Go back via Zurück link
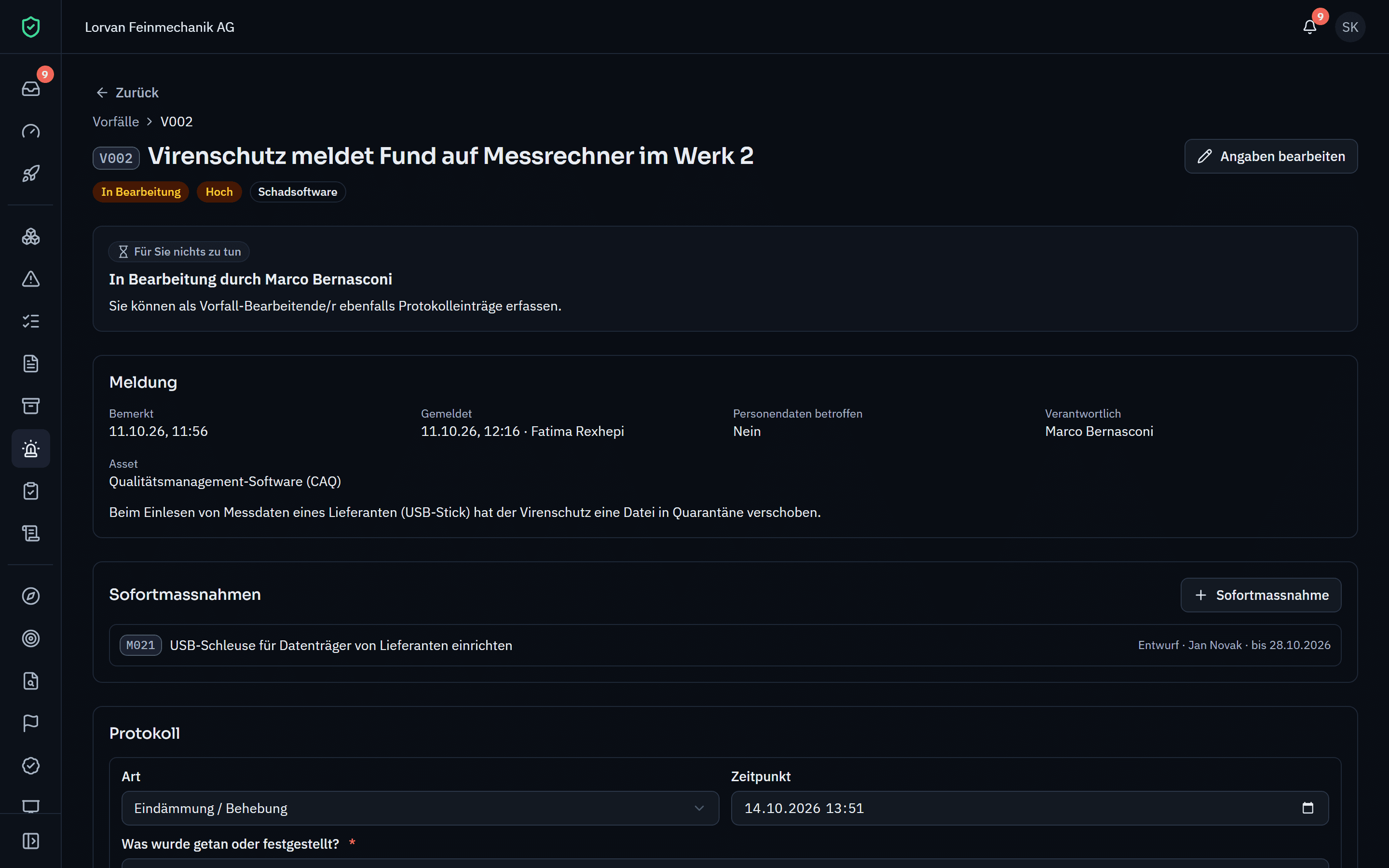 click(x=127, y=93)
